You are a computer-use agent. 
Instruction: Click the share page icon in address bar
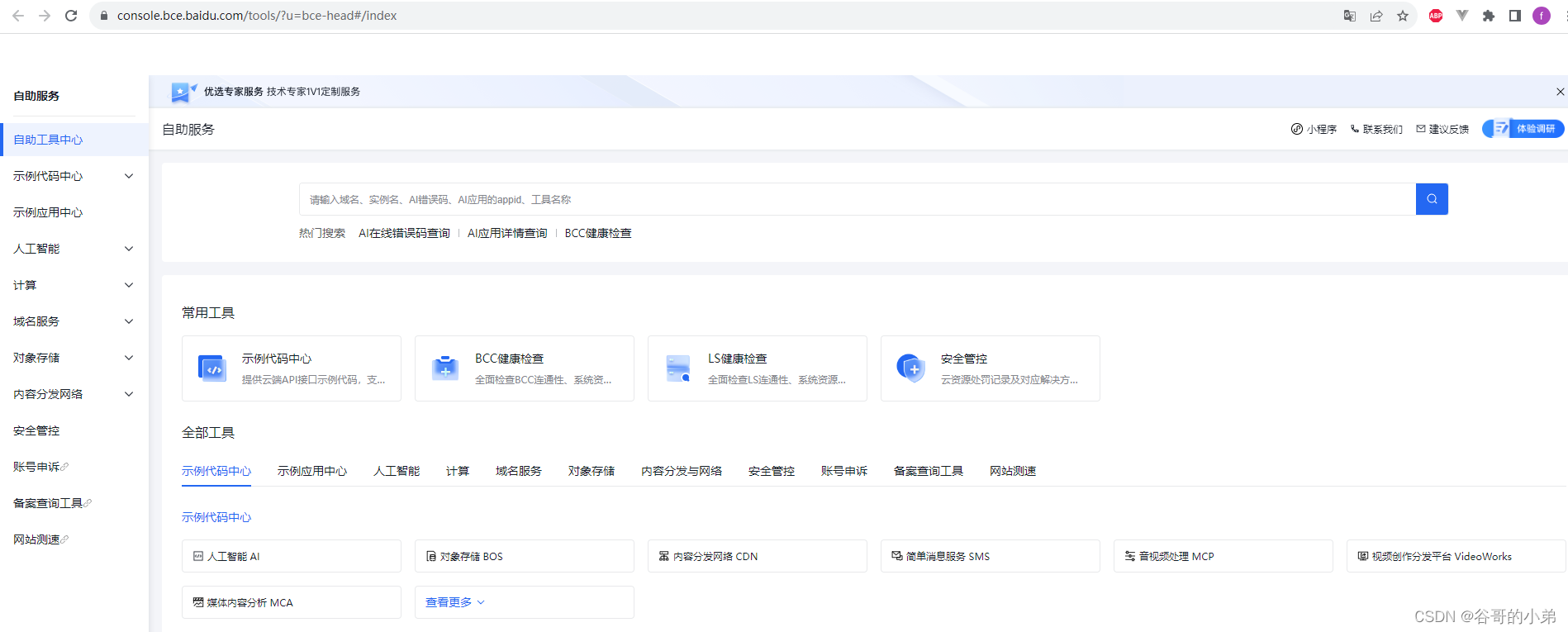tap(1376, 16)
